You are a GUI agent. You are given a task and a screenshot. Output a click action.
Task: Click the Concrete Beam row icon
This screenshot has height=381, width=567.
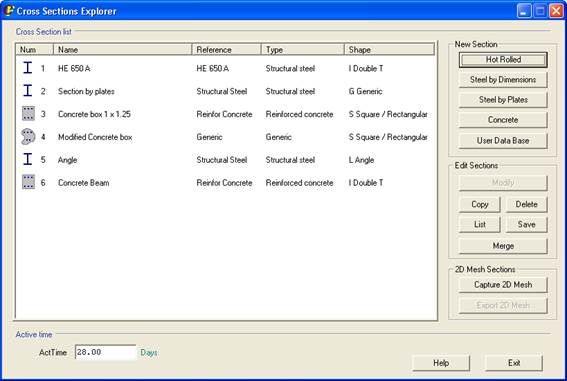(28, 182)
